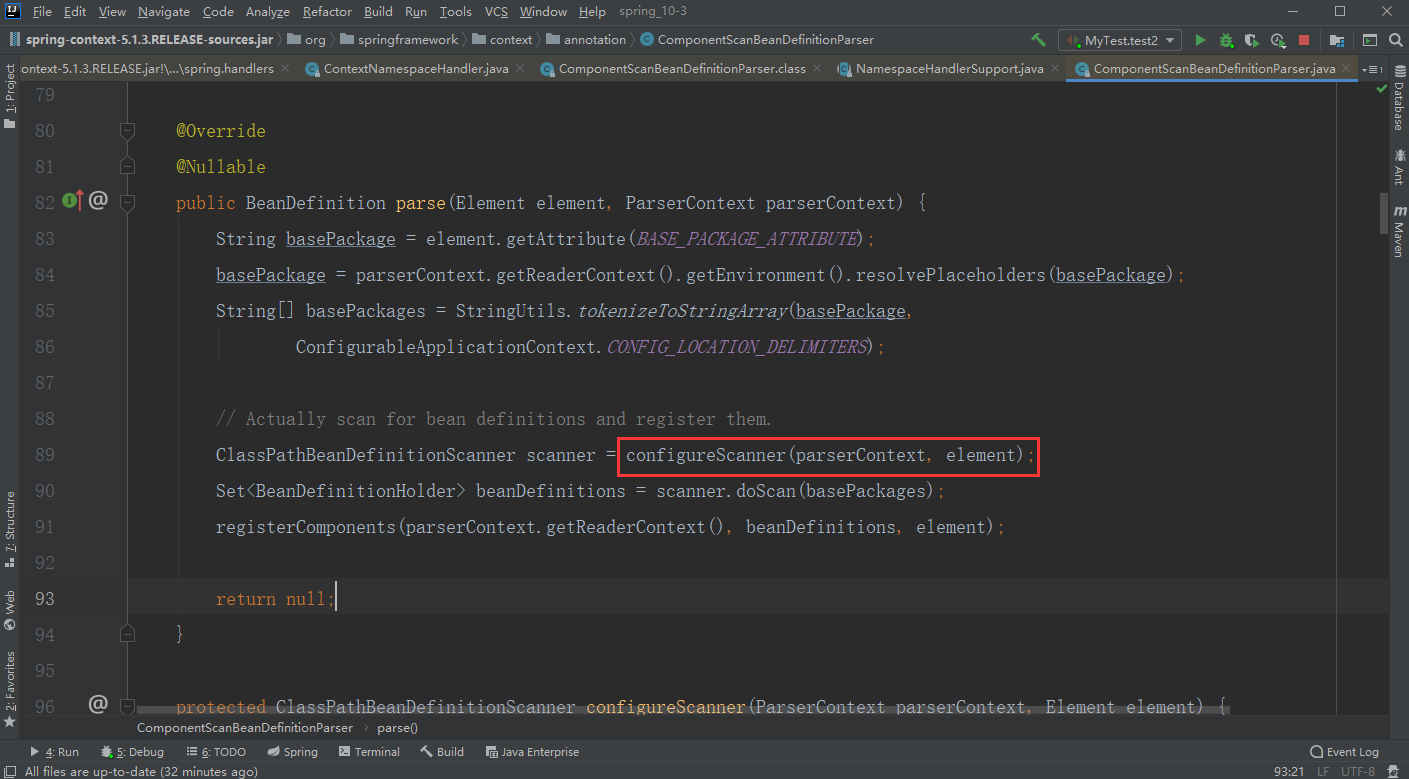Open Project Structure toolbar icon

1337,40
